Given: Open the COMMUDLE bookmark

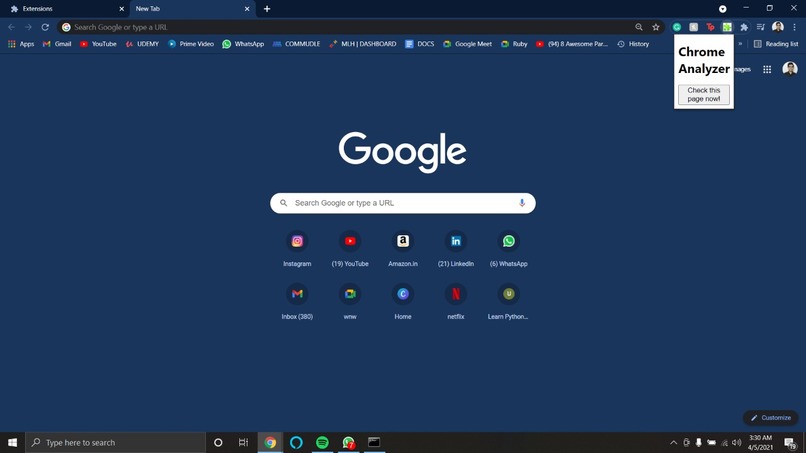Looking at the screenshot, I should pyautogui.click(x=296, y=44).
